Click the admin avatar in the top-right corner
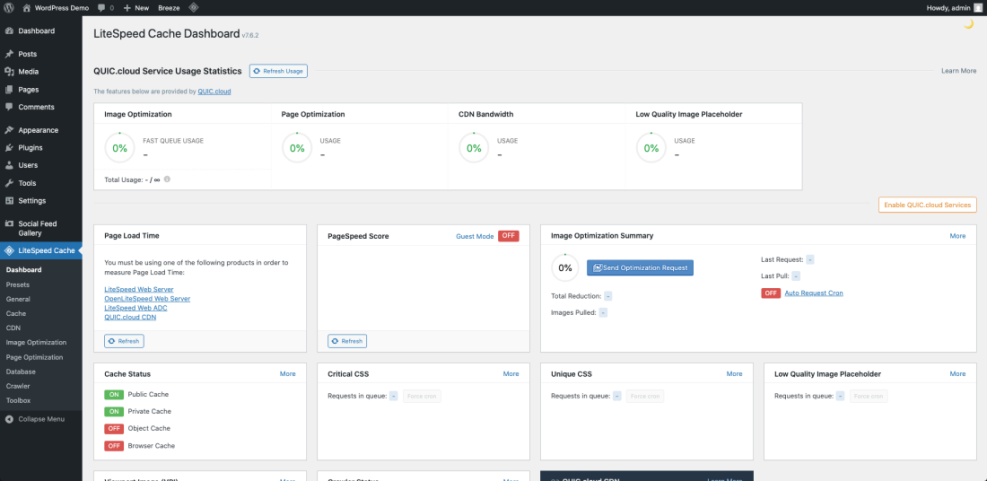Image resolution: width=987 pixels, height=481 pixels. 977,8
